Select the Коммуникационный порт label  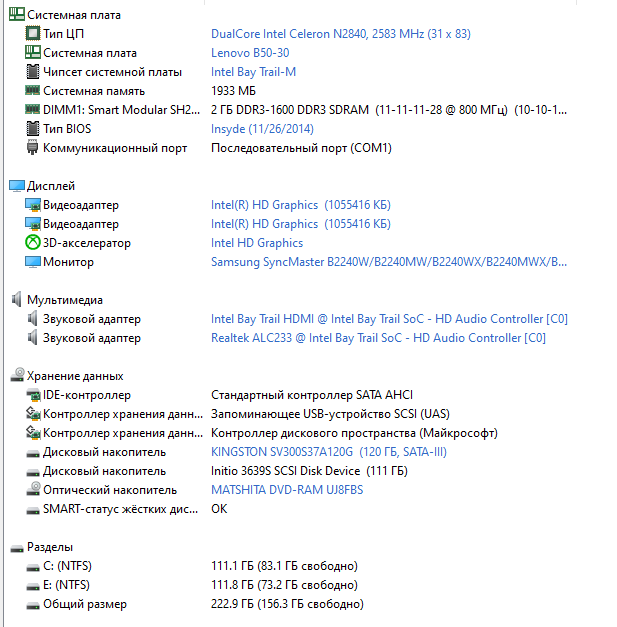pyautogui.click(x=115, y=148)
